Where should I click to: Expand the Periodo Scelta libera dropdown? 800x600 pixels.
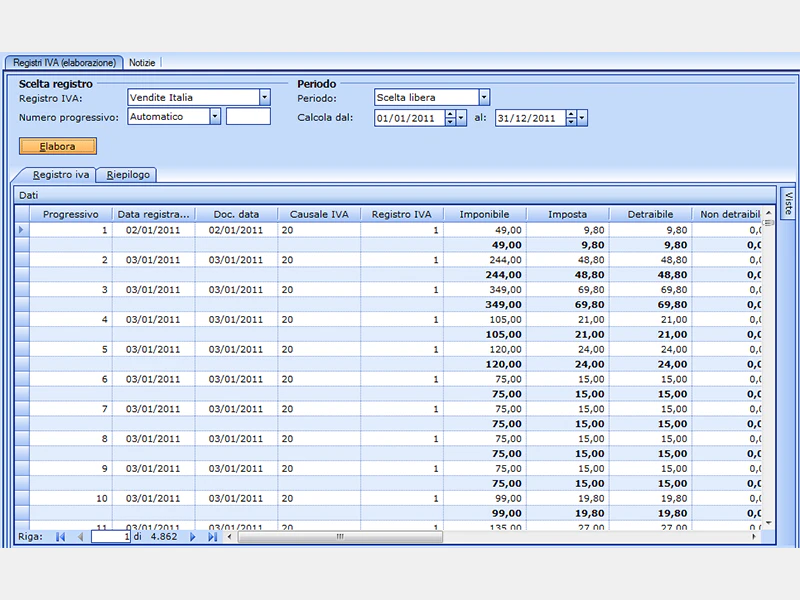[484, 97]
